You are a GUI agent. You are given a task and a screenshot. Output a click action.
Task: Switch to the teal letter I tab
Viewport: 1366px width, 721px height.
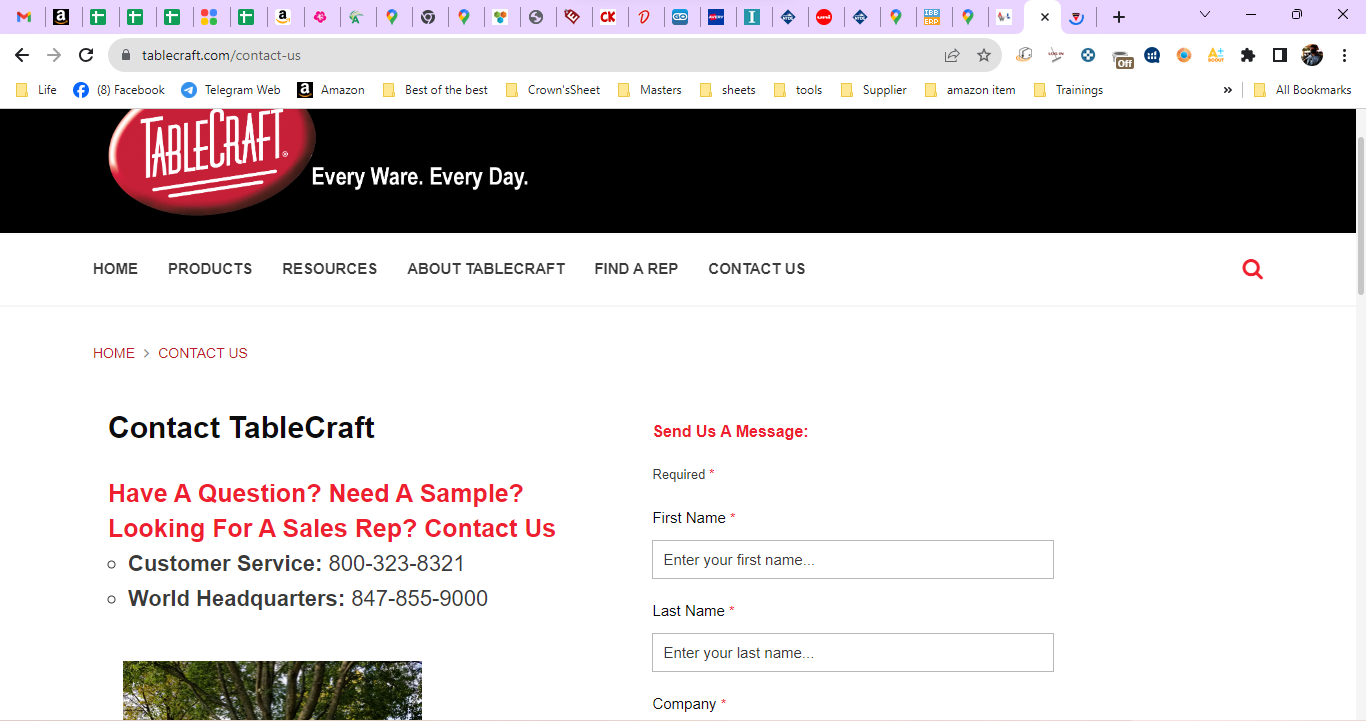click(752, 17)
